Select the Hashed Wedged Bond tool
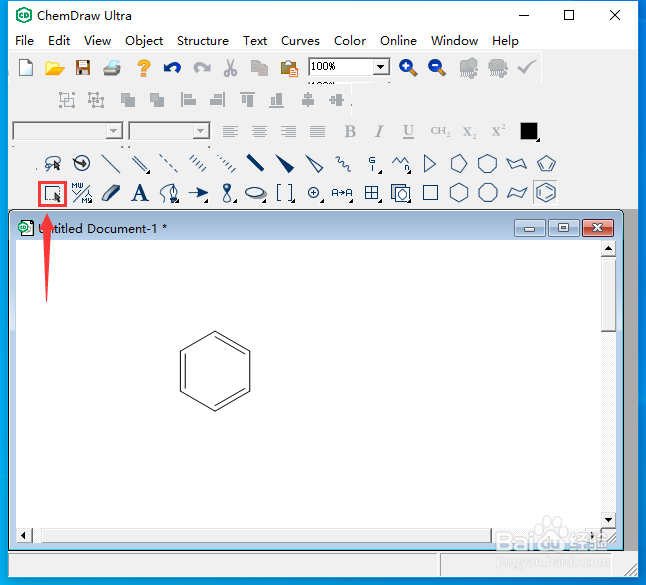Image resolution: width=646 pixels, height=585 pixels. (x=227, y=164)
